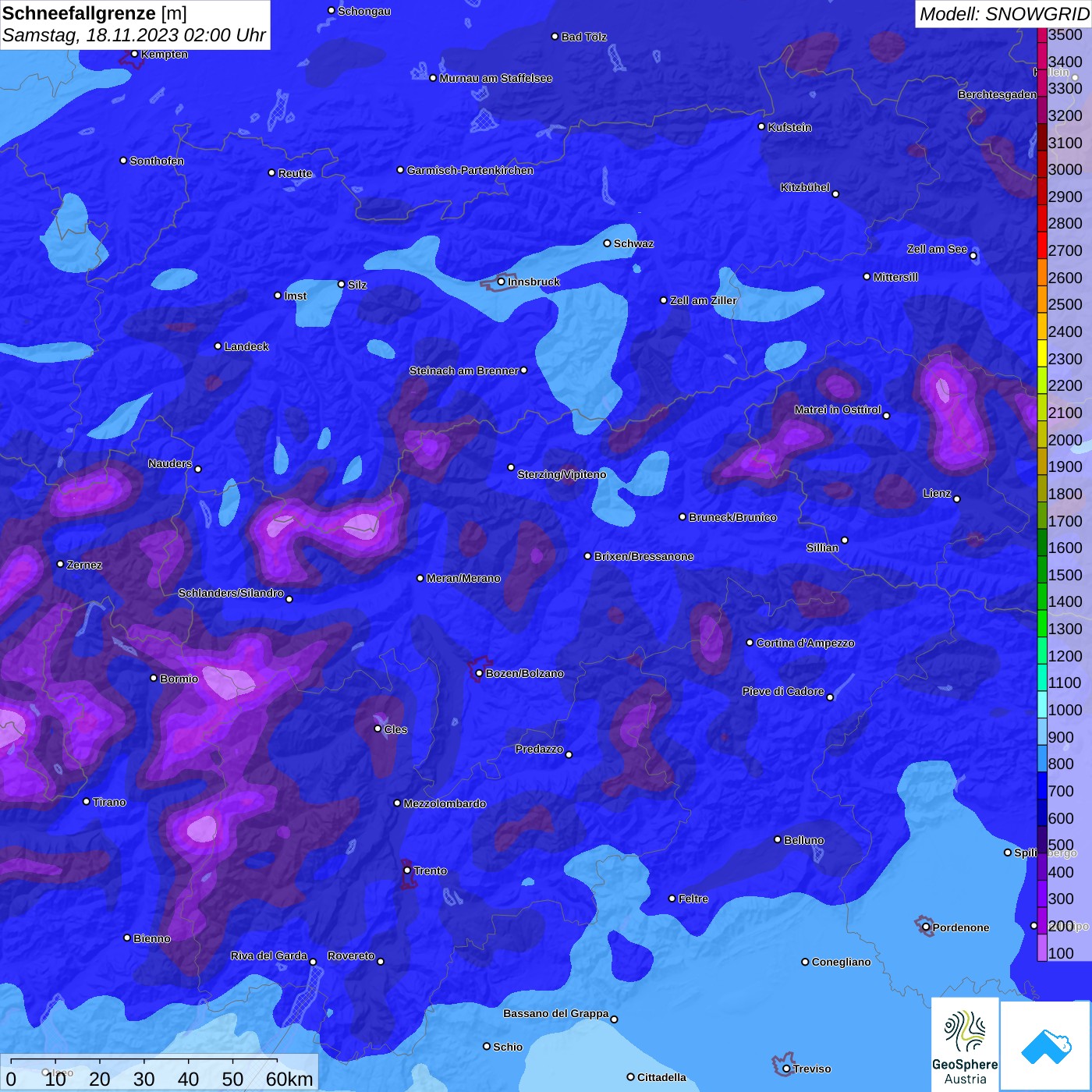Click the Trento city marker dot
The image size is (1092, 1092).
pyautogui.click(x=407, y=870)
